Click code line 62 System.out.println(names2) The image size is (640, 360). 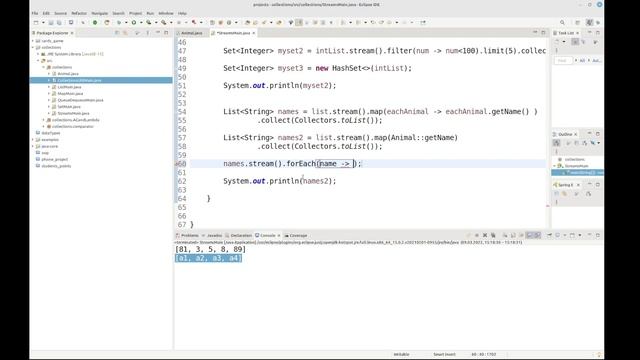280,181
